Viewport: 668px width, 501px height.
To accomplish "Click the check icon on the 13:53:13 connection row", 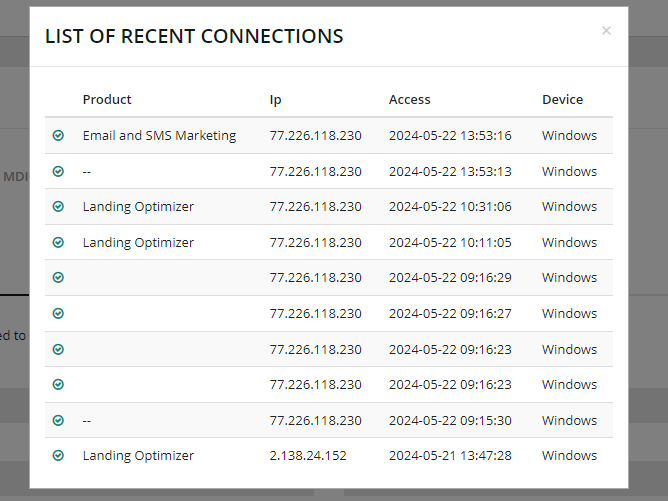I will point(58,172).
